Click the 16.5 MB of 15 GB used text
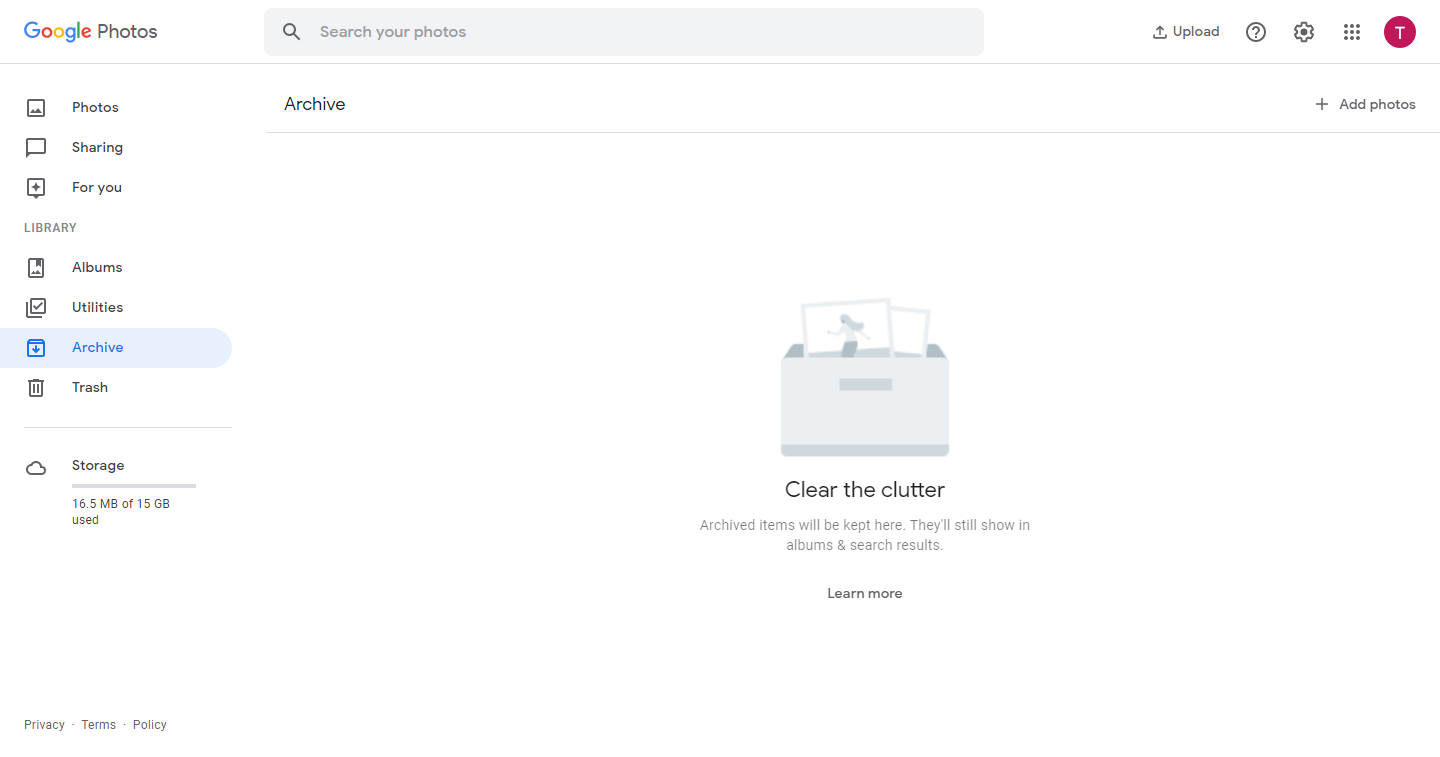This screenshot has height=757, width=1440. point(121,512)
